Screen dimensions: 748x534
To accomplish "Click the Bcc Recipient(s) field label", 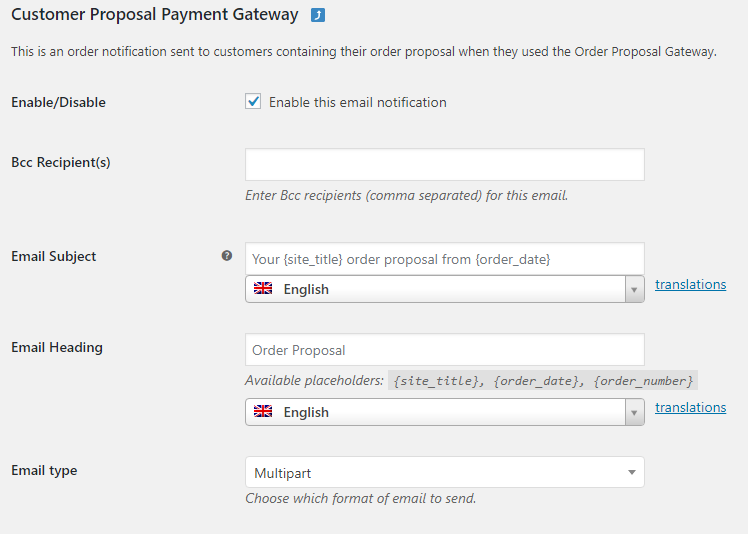I will (61, 162).
